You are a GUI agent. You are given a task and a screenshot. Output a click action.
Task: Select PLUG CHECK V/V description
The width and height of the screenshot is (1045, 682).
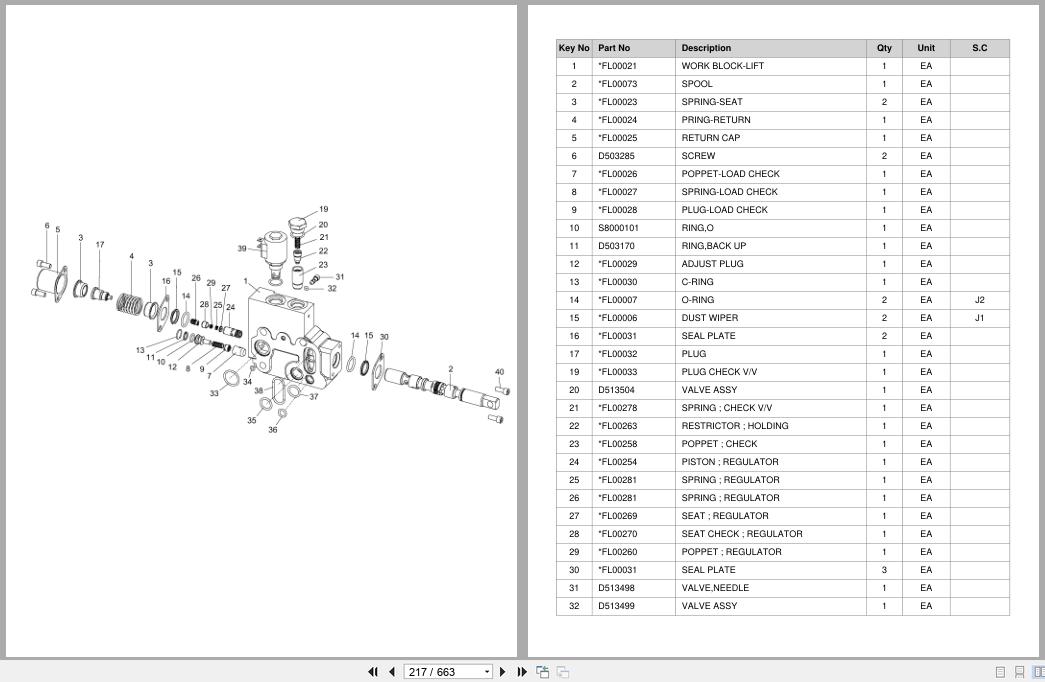(x=719, y=372)
